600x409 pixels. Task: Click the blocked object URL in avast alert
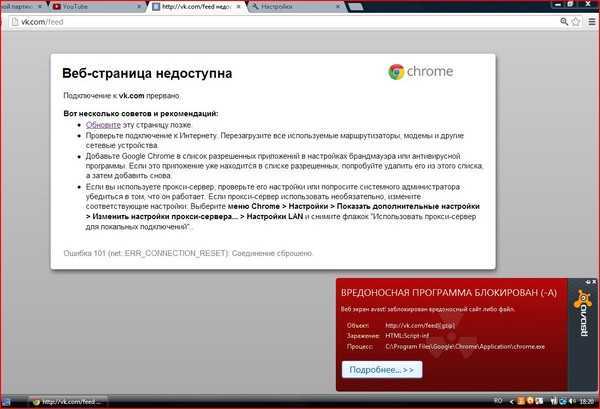coord(420,326)
